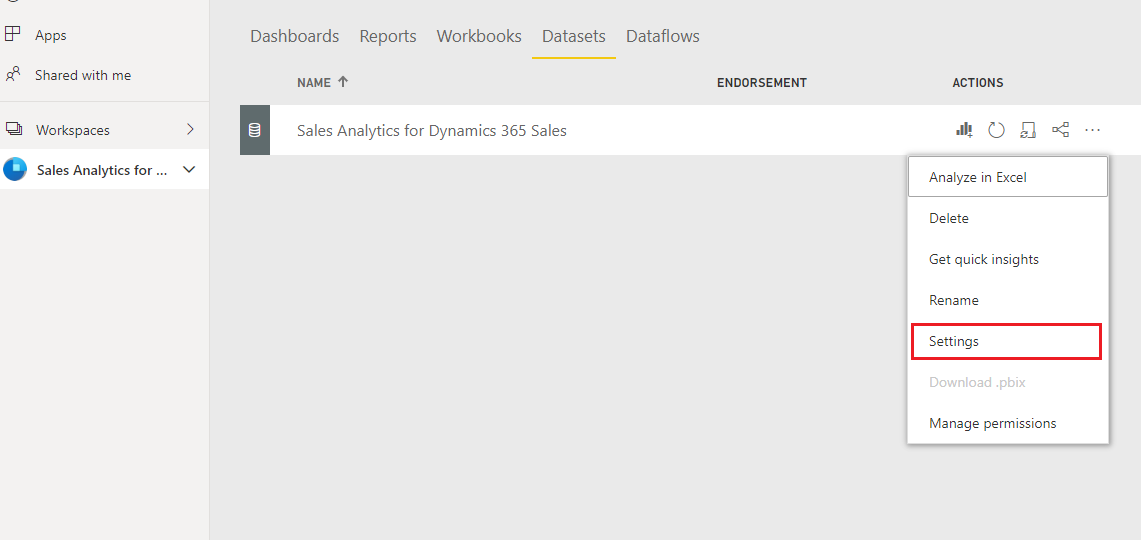The height and width of the screenshot is (540, 1141).
Task: Select Manage permissions menu entry
Action: [x=1008, y=423]
